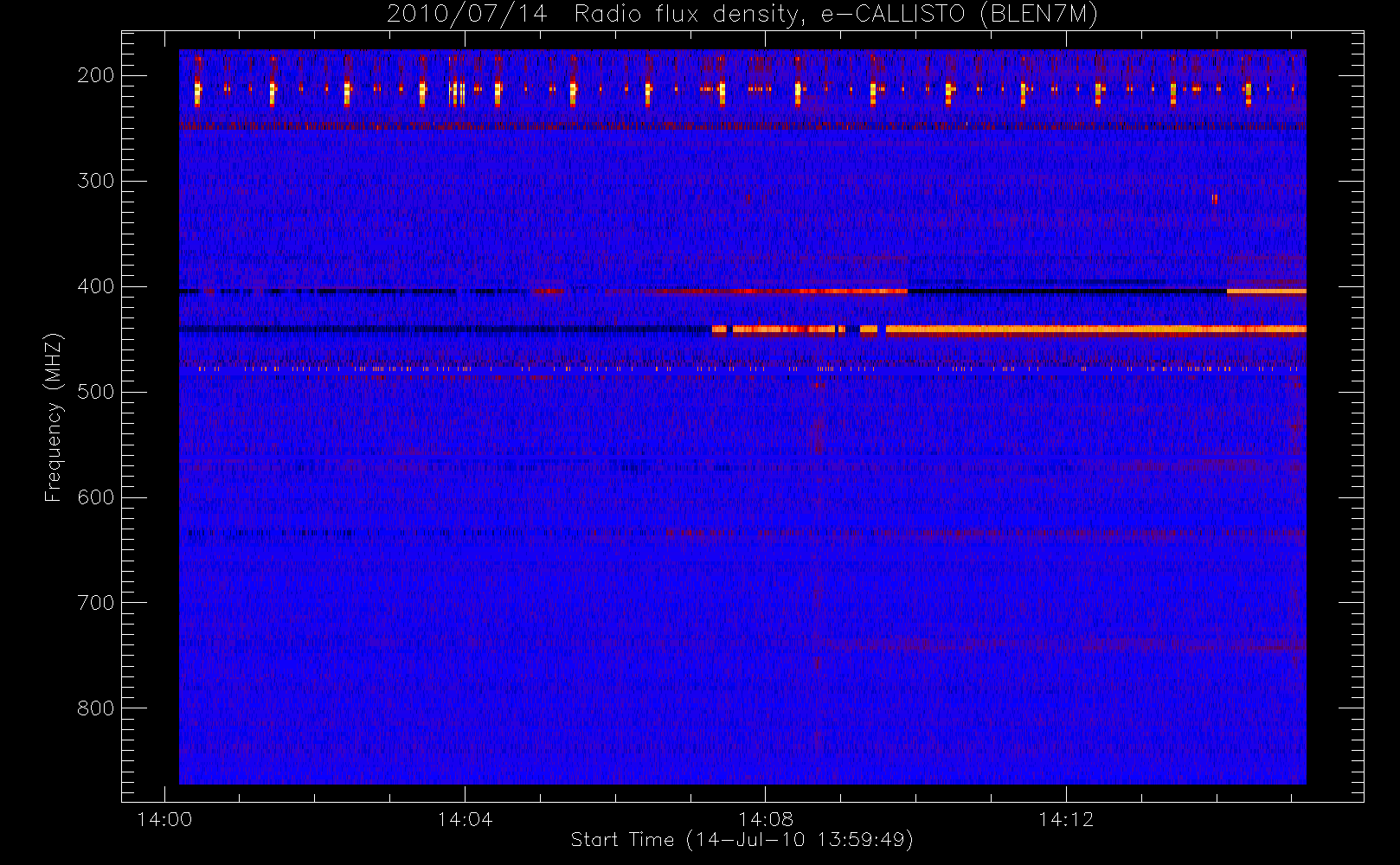Click the plot title "2010/07/14 Radio flux density, e-CALLISTO (BLEN7M)"
1400x865 pixels.
[x=742, y=15]
